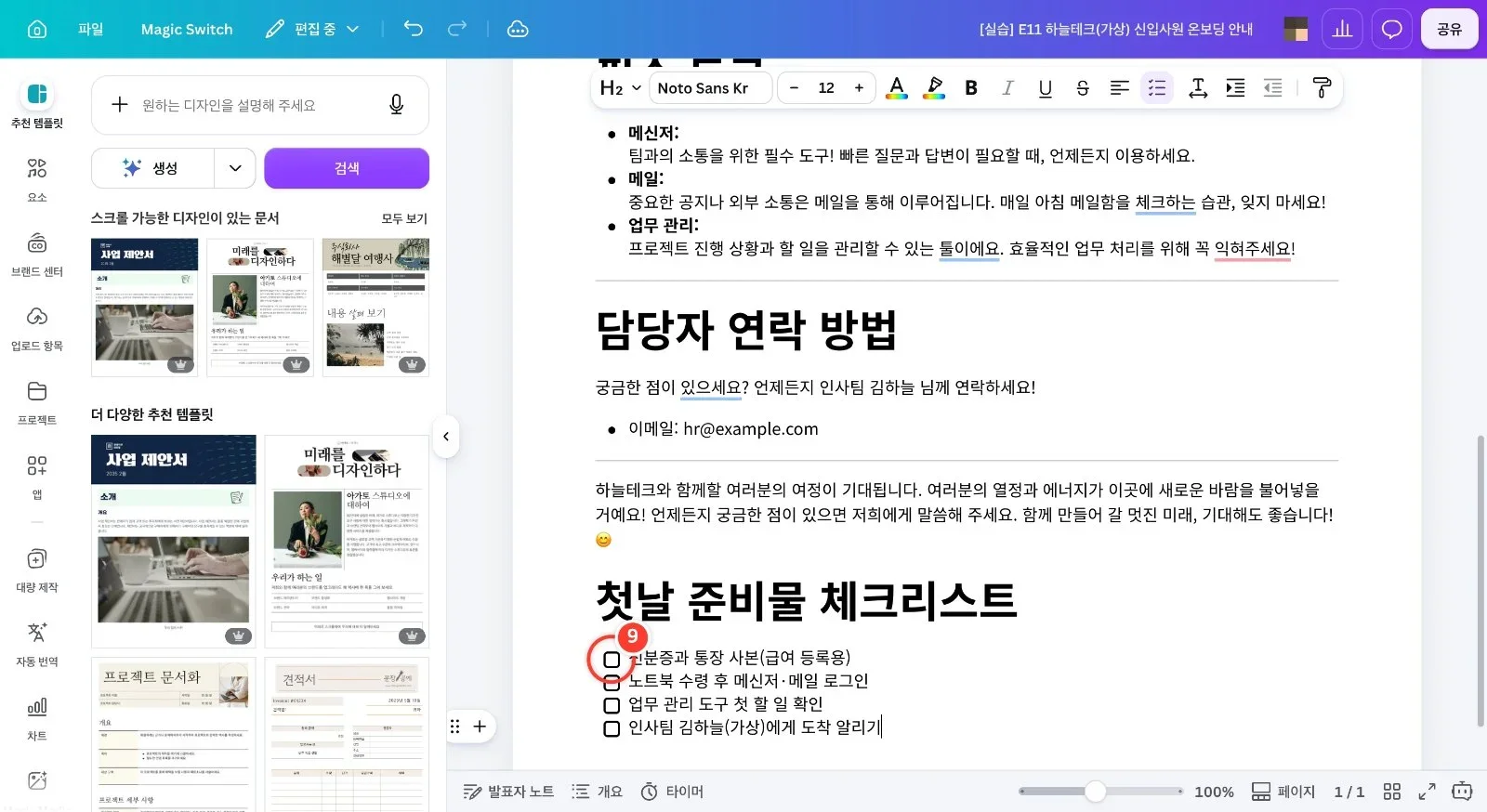Select 해발달 여행사 template thumbnail

pos(375,308)
